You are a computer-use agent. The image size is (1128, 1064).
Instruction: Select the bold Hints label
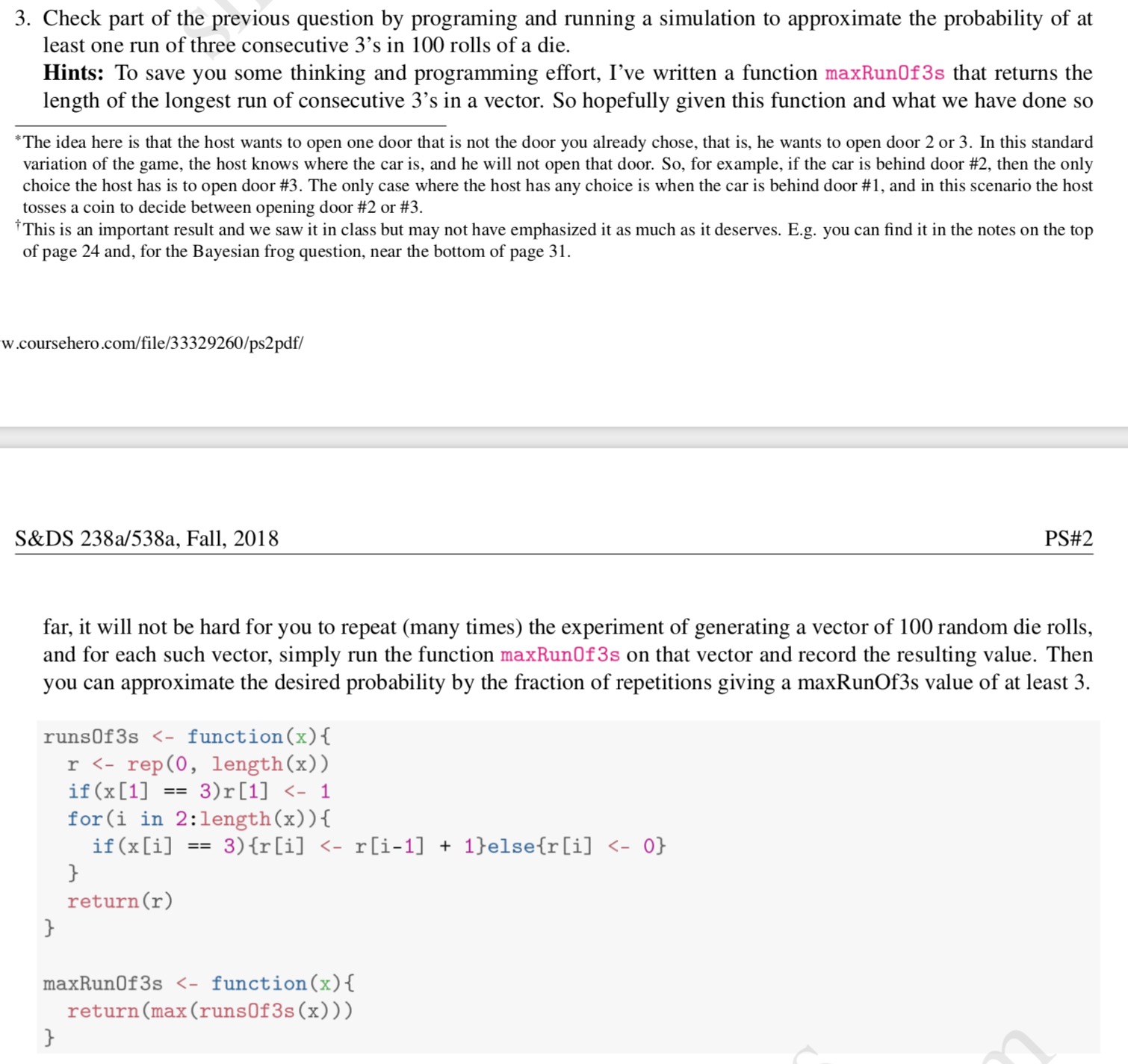[x=72, y=72]
